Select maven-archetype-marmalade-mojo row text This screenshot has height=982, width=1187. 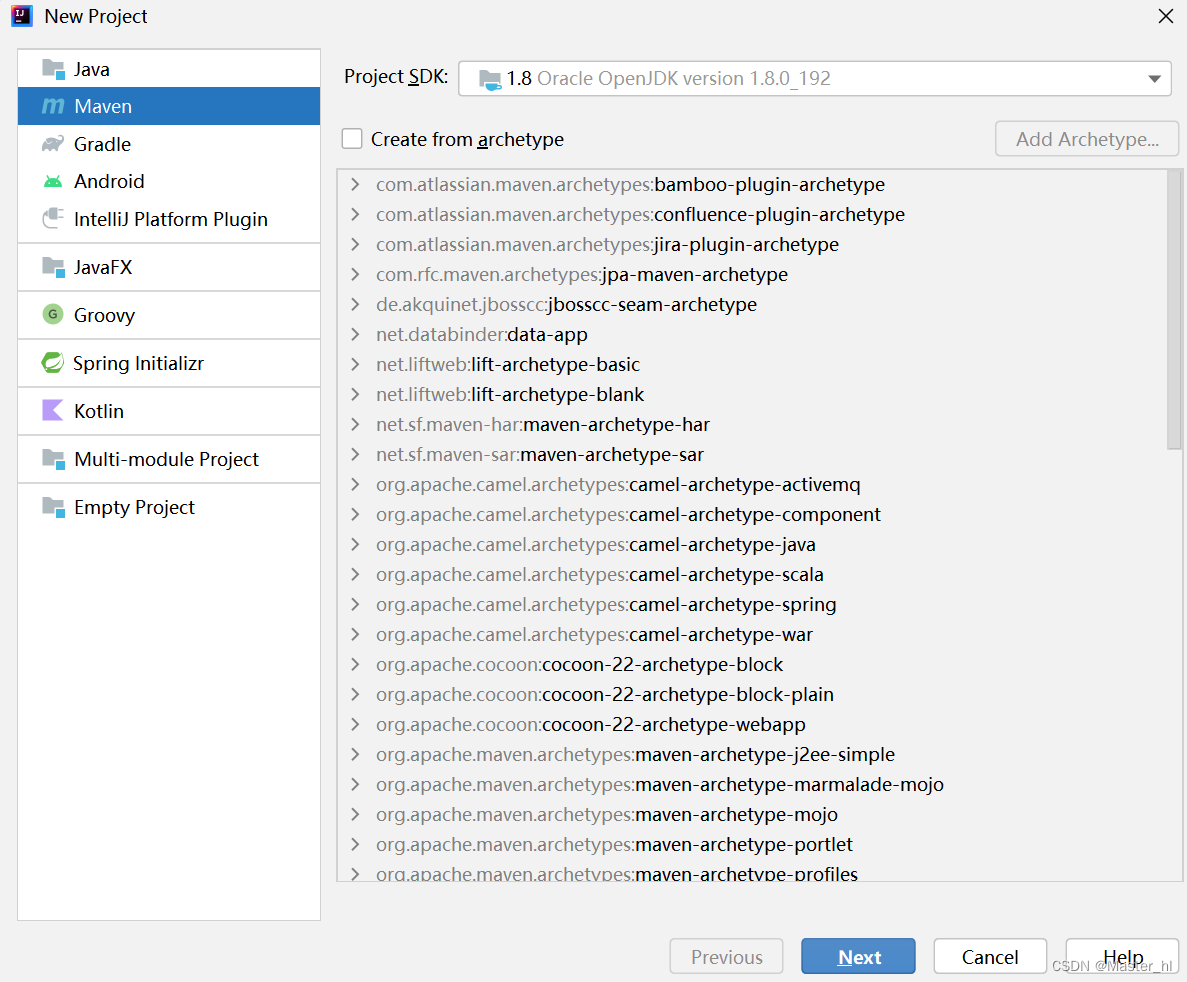tap(660, 784)
